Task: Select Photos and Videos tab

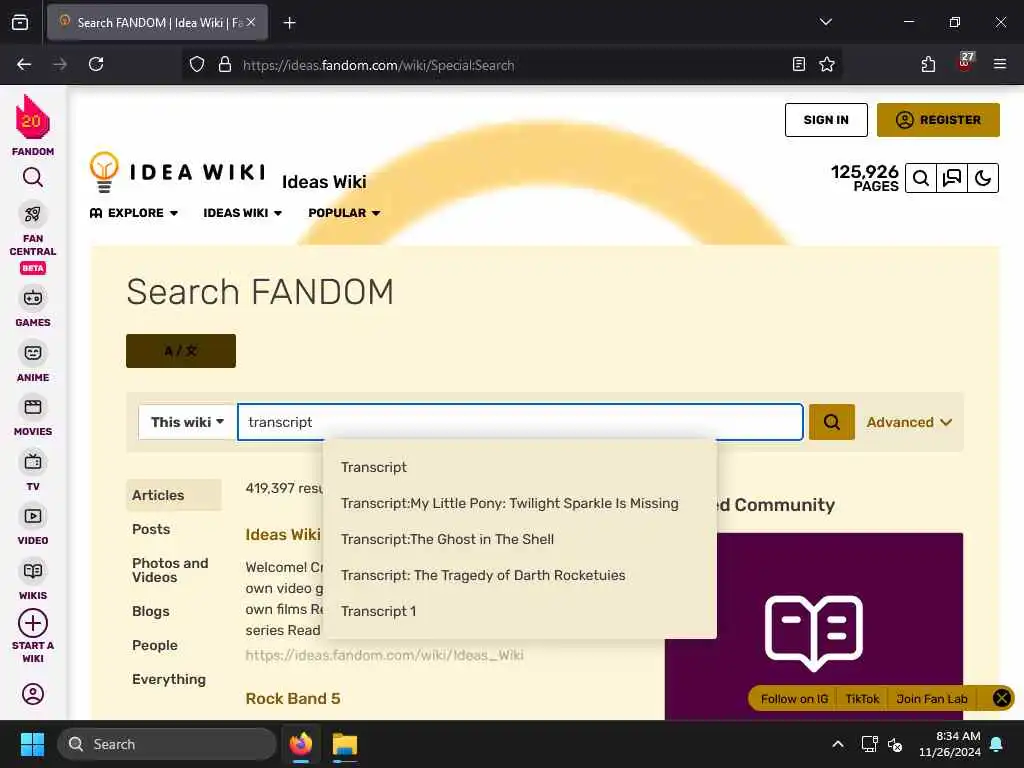Action: [x=170, y=570]
